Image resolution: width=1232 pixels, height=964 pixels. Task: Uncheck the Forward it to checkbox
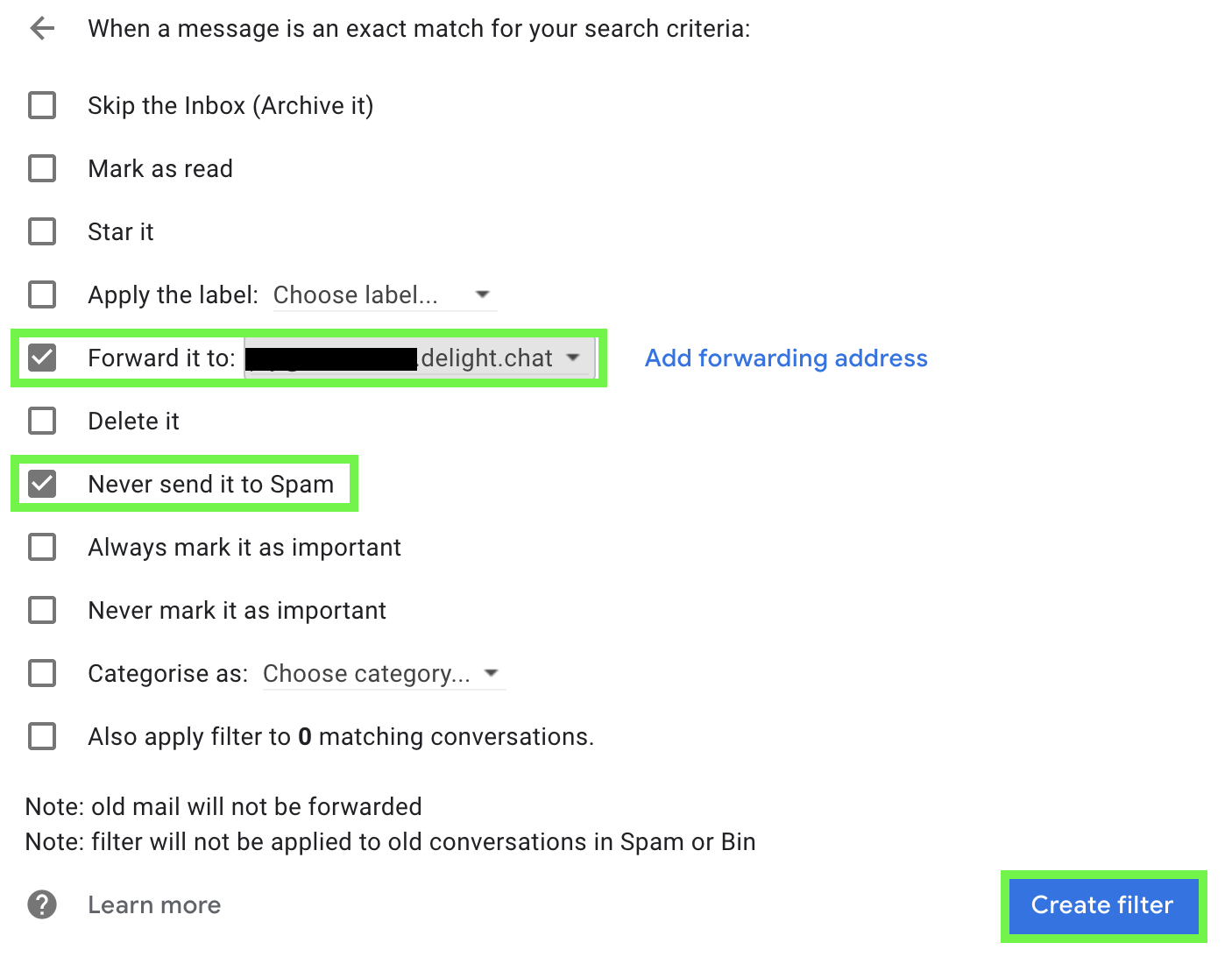[x=42, y=358]
